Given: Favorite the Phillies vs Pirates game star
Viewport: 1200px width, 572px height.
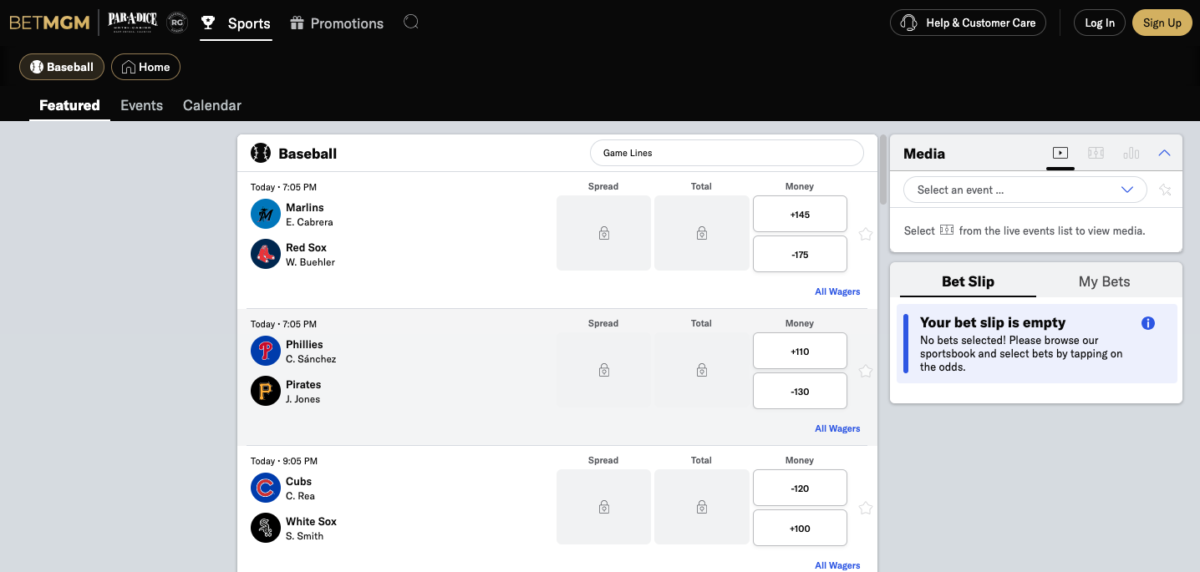Looking at the screenshot, I should point(865,371).
